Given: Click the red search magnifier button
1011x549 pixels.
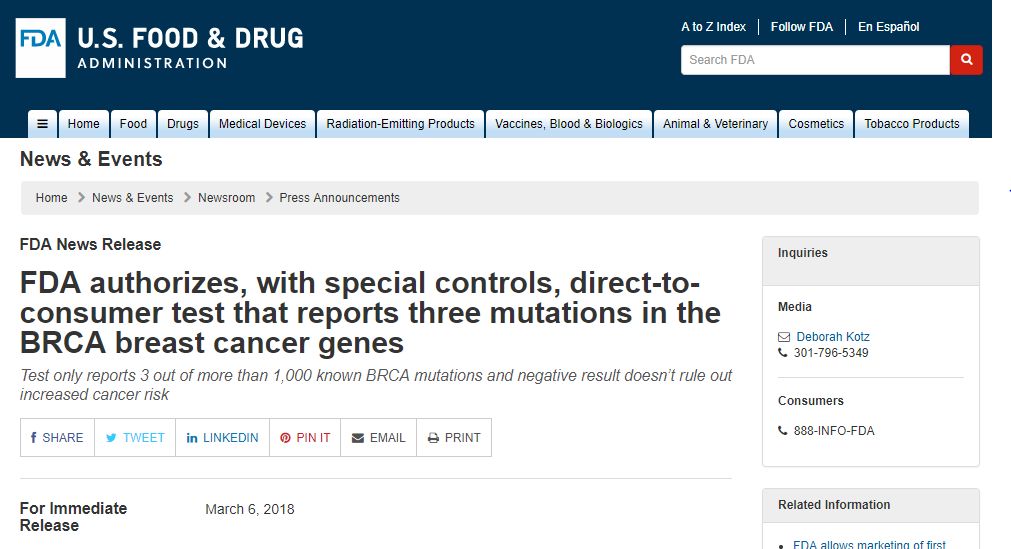Looking at the screenshot, I should pyautogui.click(x=966, y=60).
